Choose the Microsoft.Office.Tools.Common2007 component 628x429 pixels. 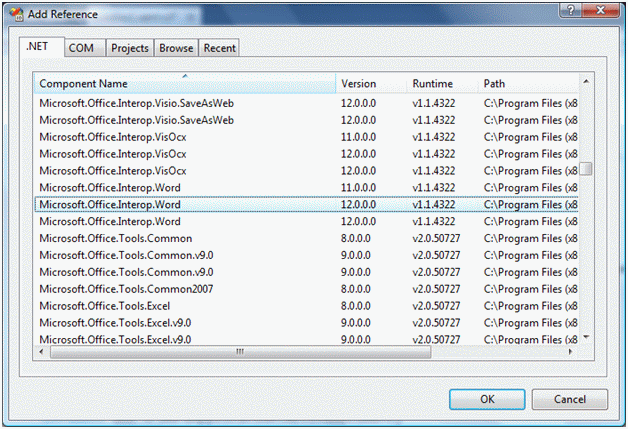[306, 289]
